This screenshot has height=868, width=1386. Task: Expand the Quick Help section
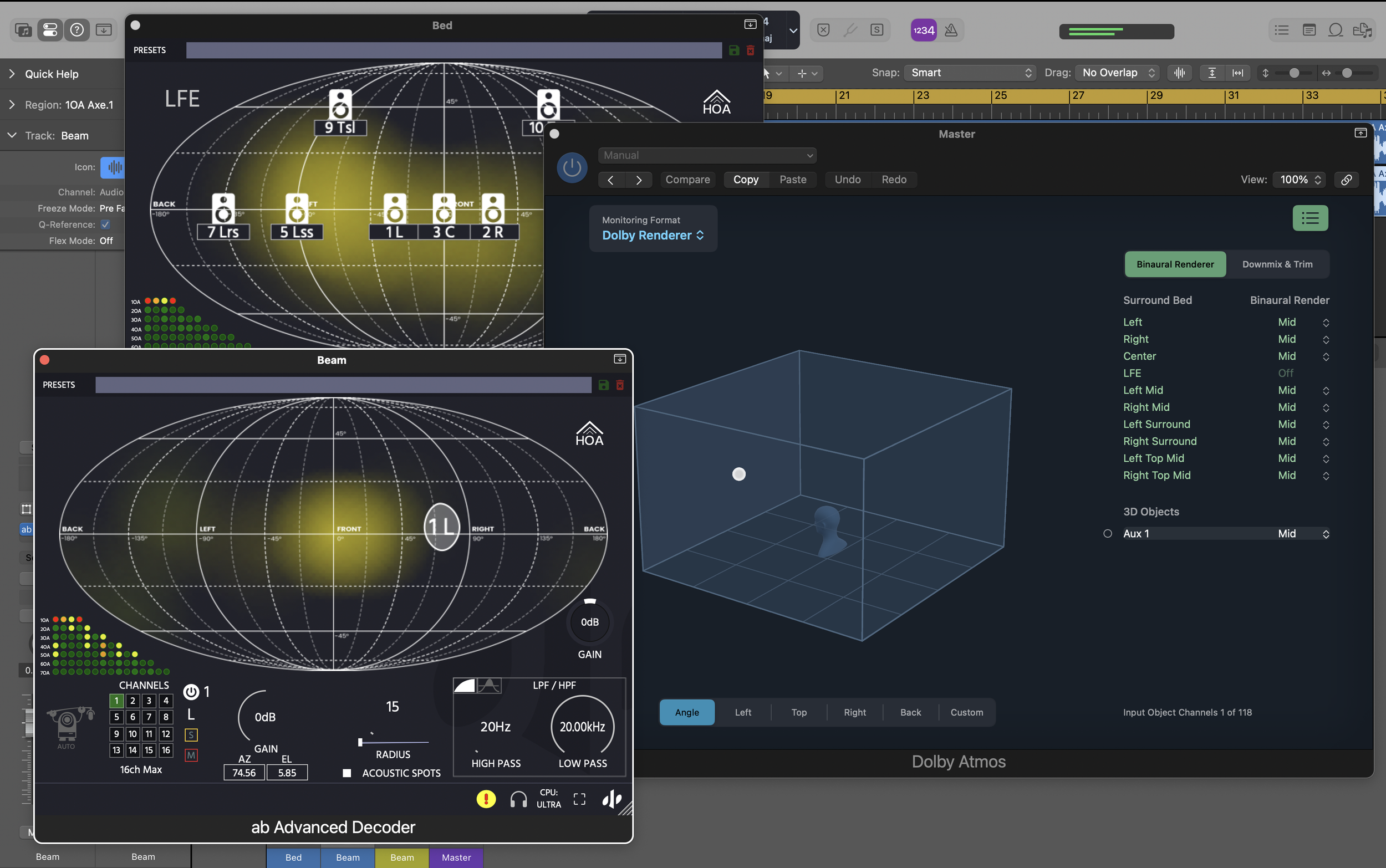(12, 74)
